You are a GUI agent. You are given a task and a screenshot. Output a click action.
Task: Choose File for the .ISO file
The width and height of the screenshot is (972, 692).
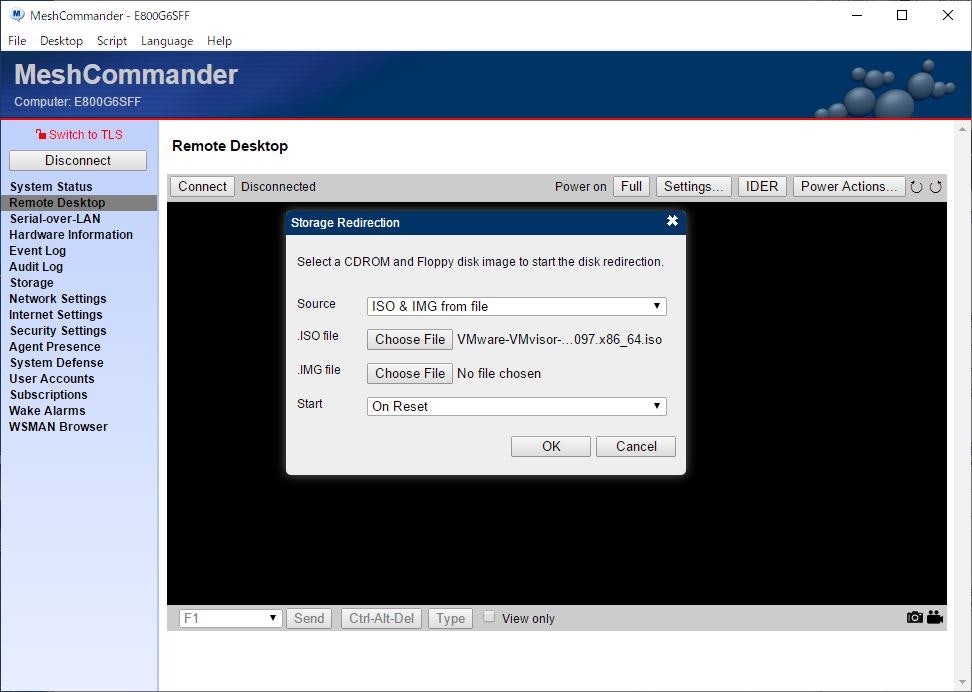(x=410, y=339)
